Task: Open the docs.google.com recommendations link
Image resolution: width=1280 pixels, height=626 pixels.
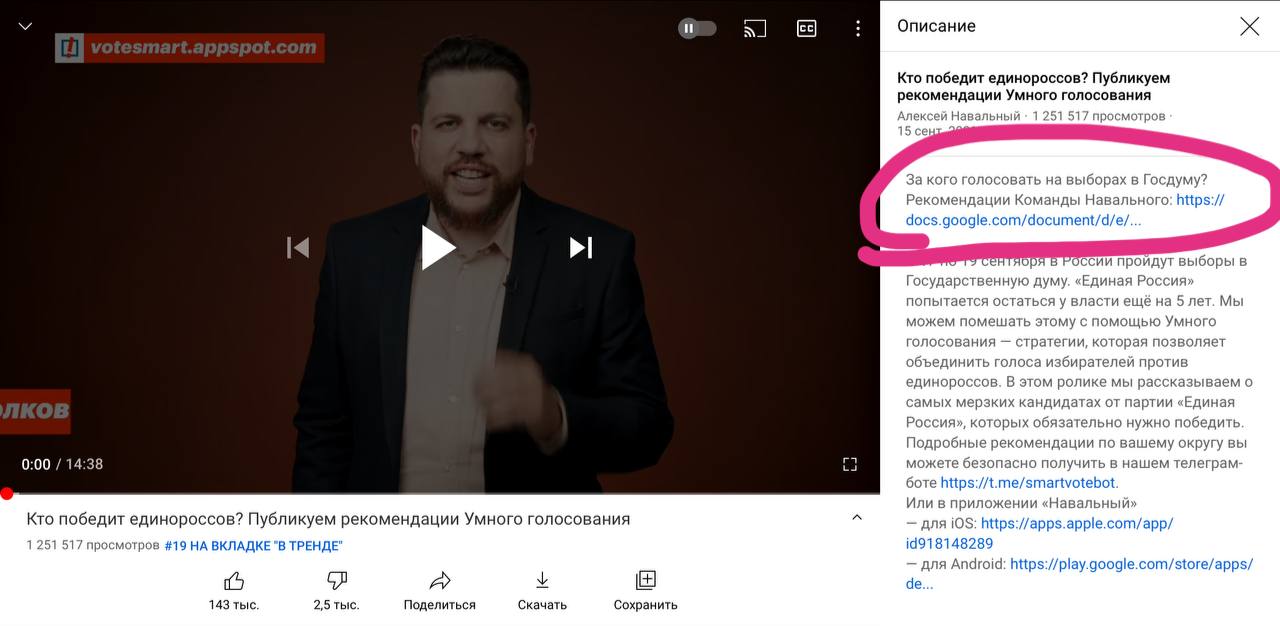Action: click(x=1065, y=210)
